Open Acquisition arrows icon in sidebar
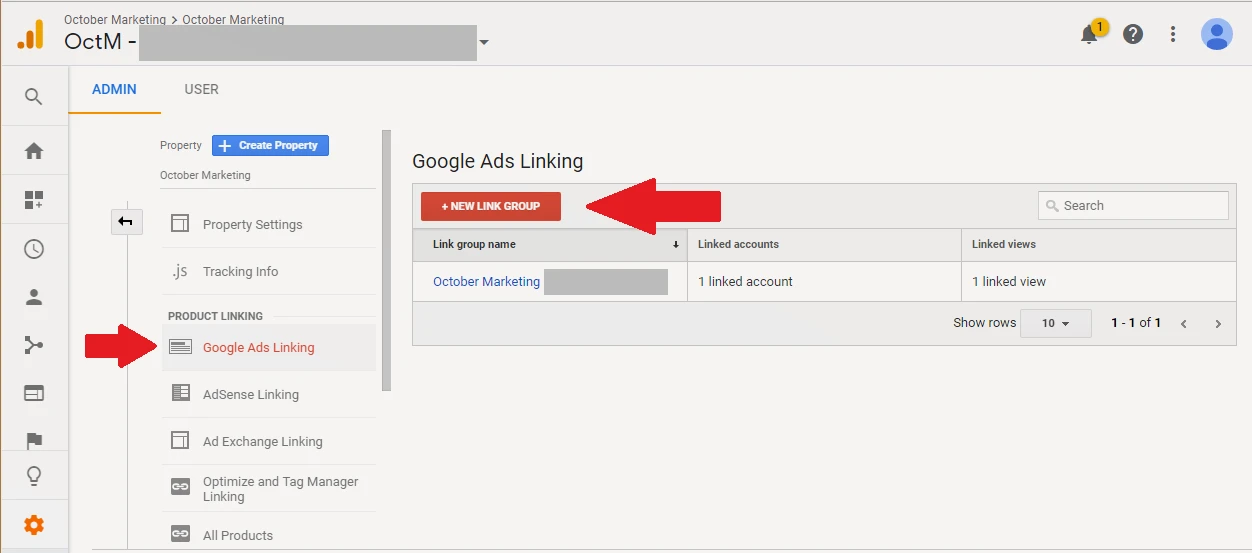 (34, 345)
